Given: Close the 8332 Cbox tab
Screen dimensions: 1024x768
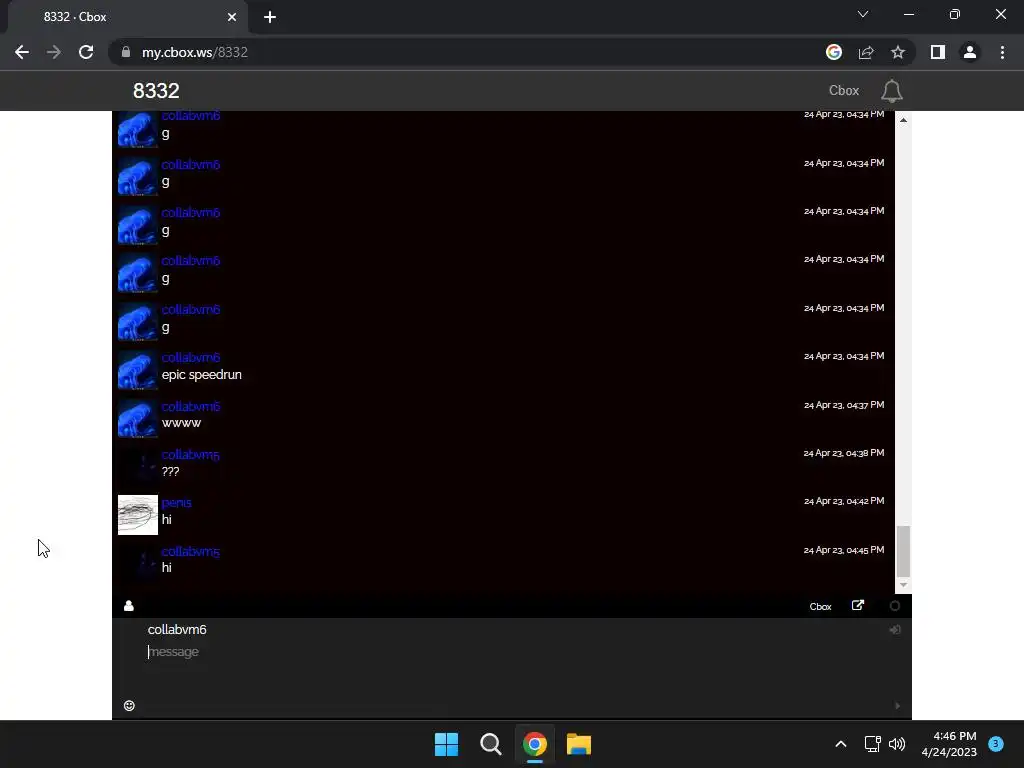Looking at the screenshot, I should pos(232,17).
